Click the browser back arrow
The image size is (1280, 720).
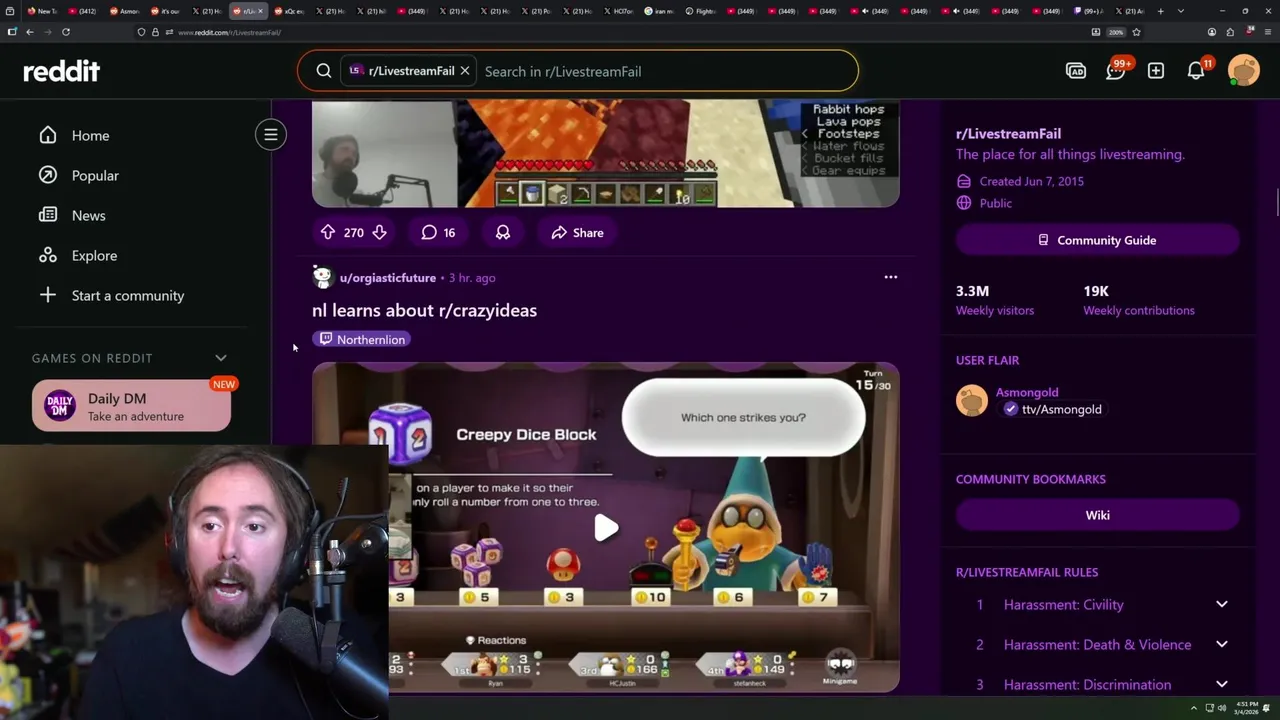[30, 32]
